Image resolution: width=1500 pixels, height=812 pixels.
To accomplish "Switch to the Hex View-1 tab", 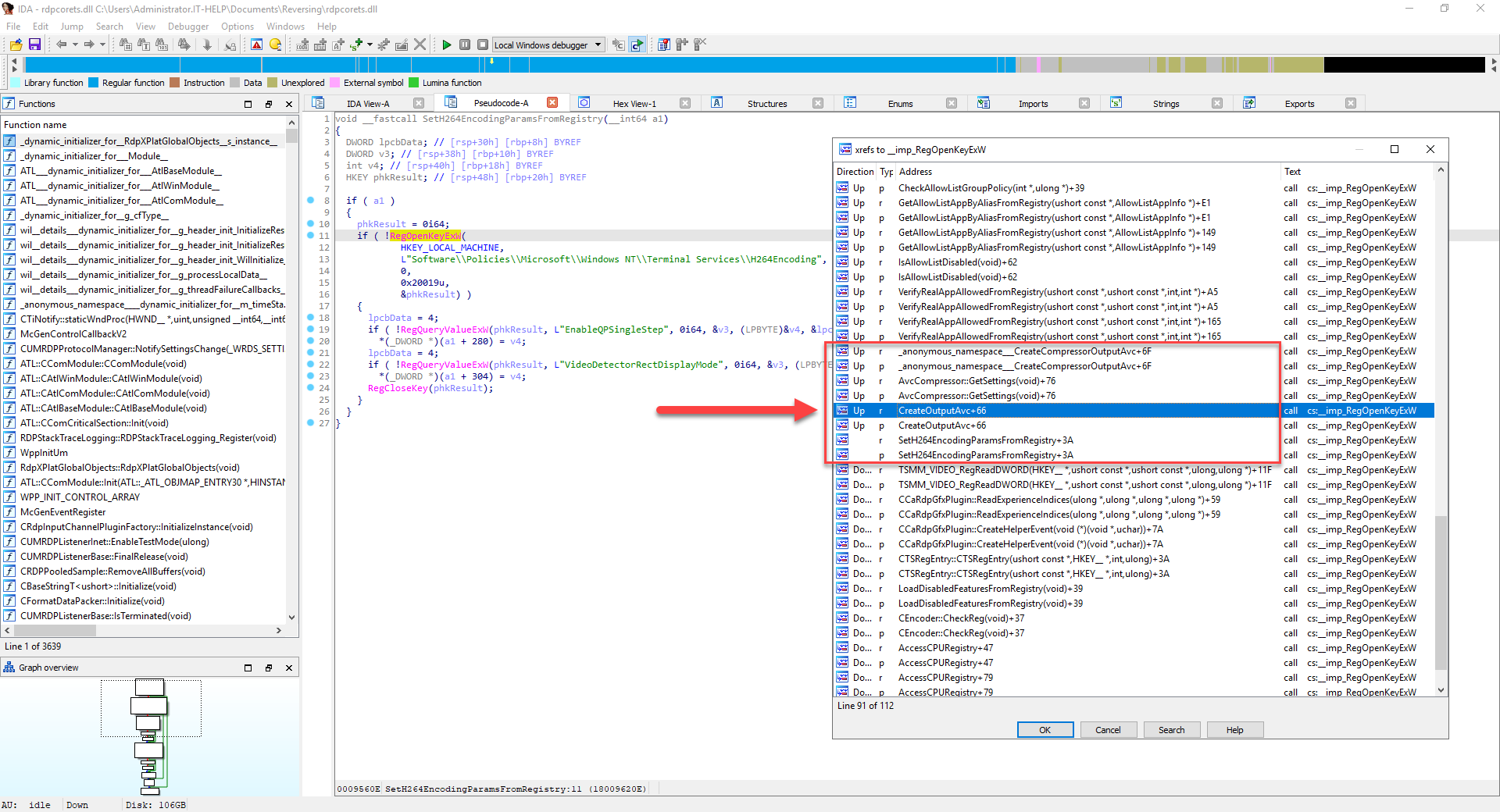I will pos(635,102).
